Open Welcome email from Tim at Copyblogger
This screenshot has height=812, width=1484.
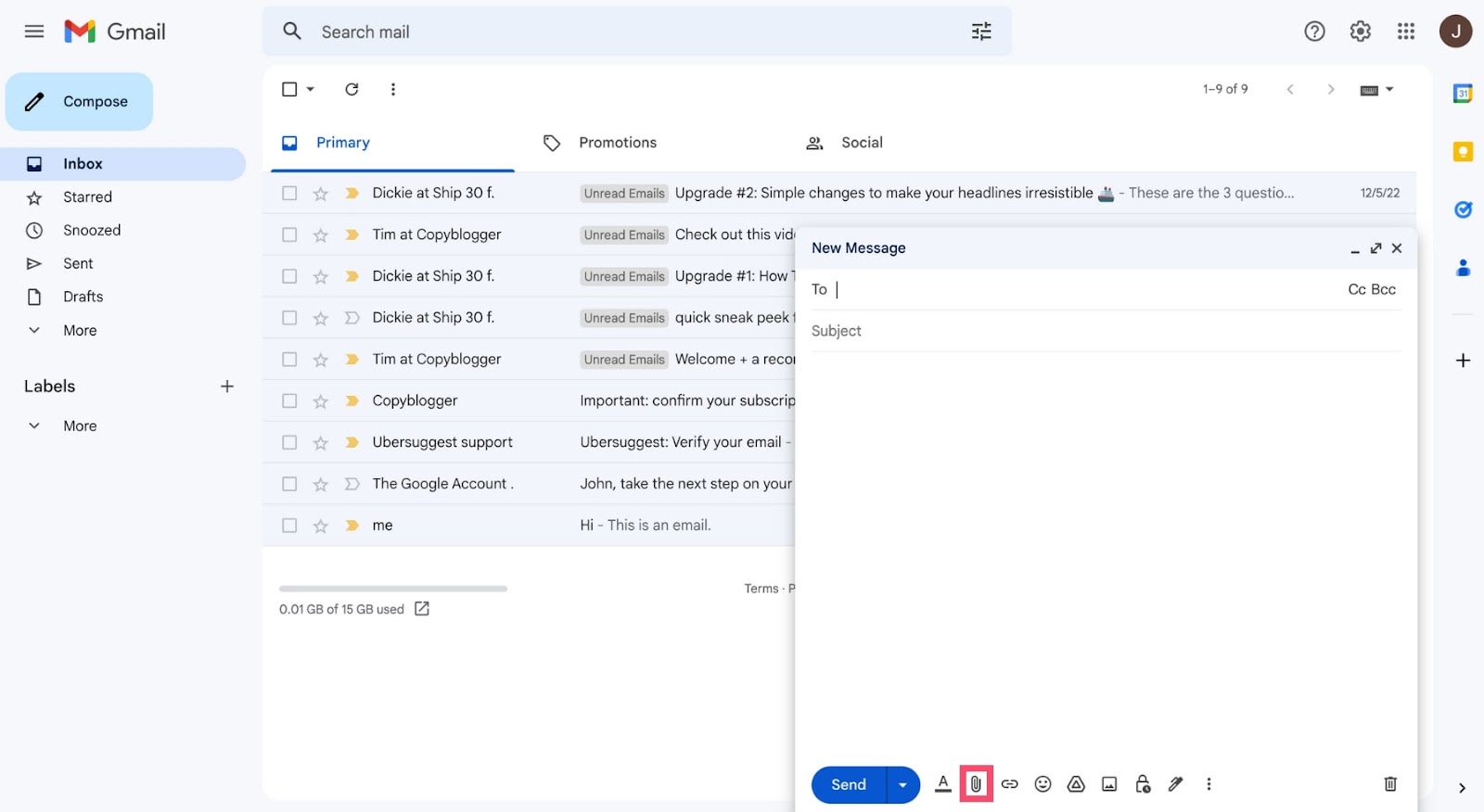tap(529, 359)
